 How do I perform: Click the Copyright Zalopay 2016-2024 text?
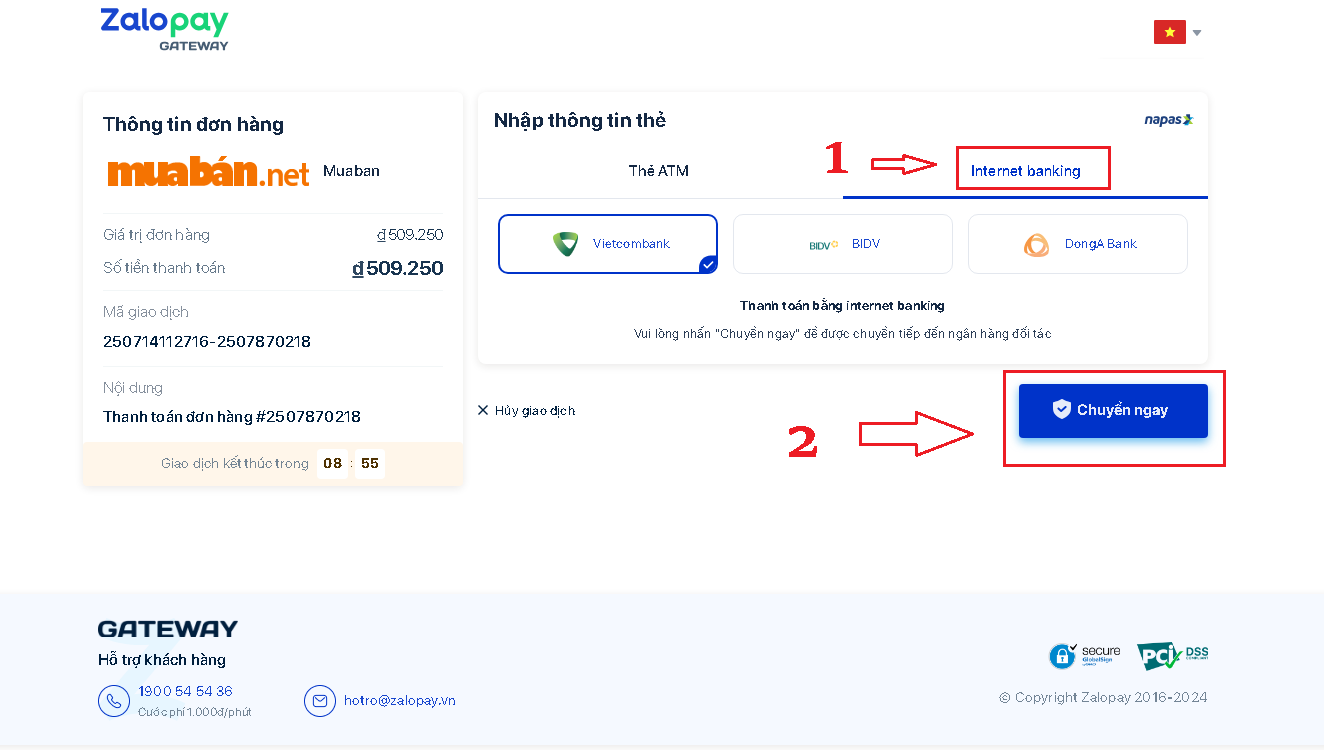1103,698
